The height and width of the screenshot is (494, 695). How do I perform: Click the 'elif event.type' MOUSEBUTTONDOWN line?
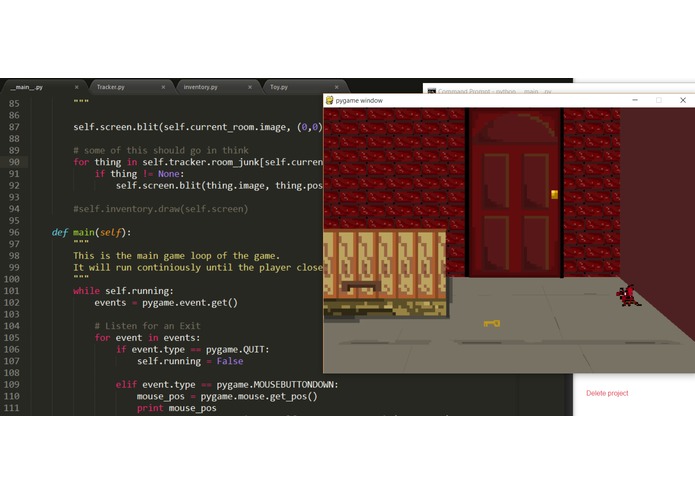(x=227, y=385)
